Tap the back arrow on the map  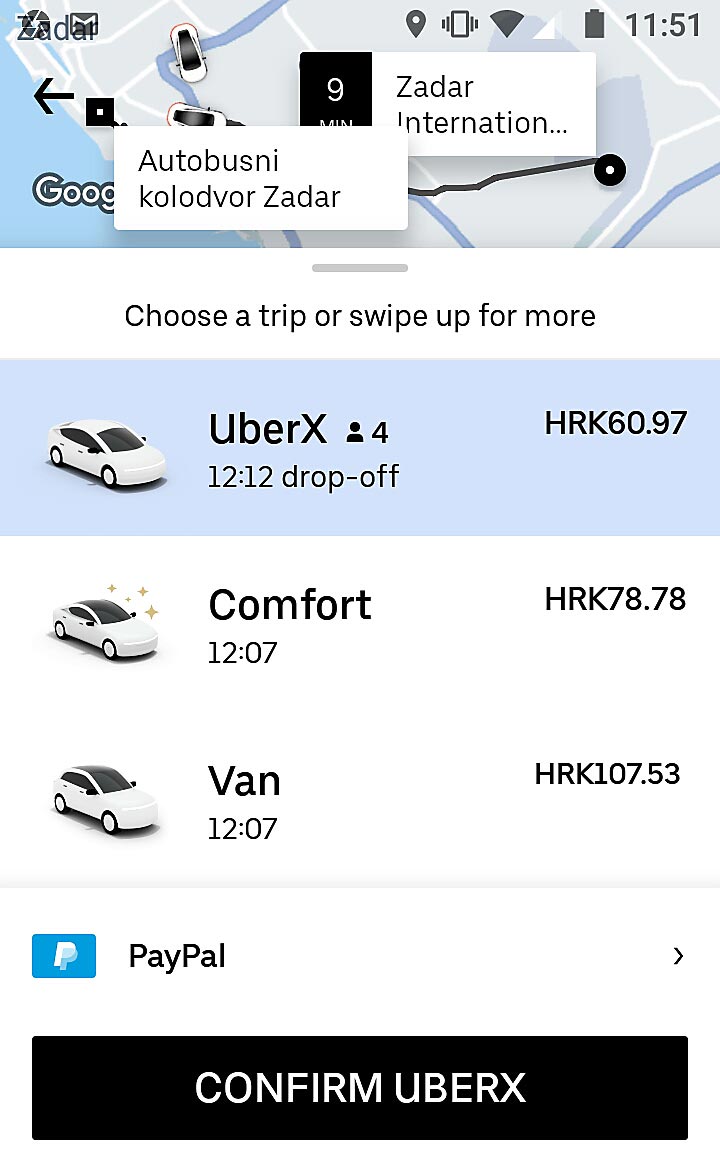tap(54, 97)
